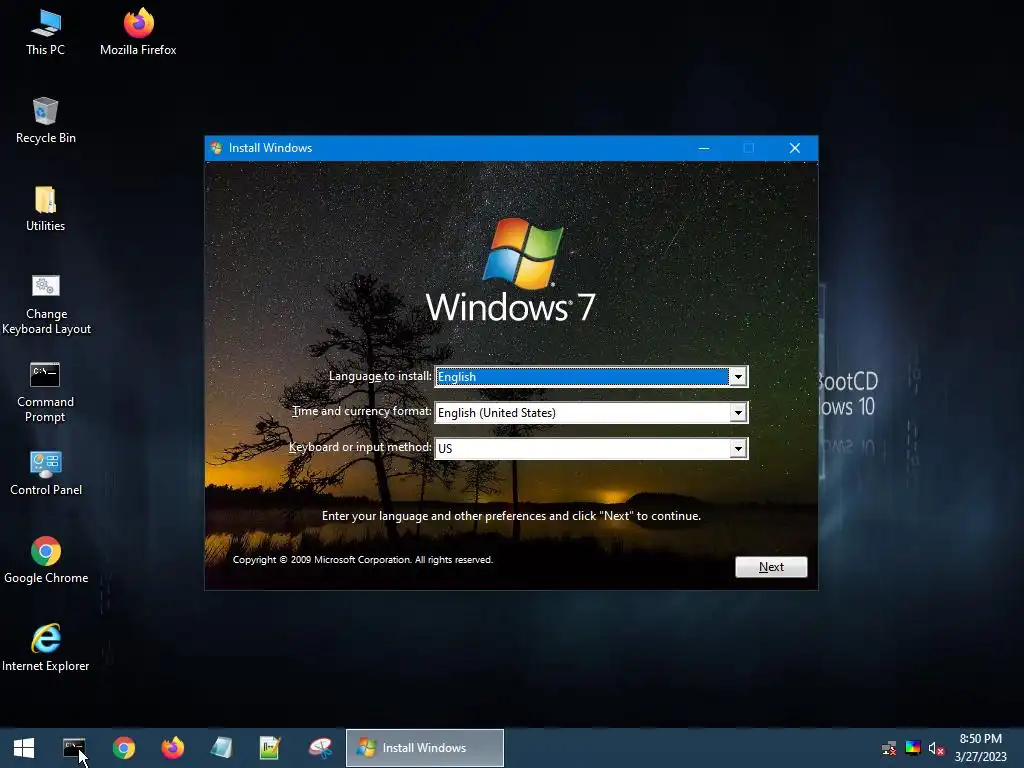This screenshot has width=1024, height=768.
Task: Launch Firefox from the taskbar
Action: pyautogui.click(x=172, y=748)
